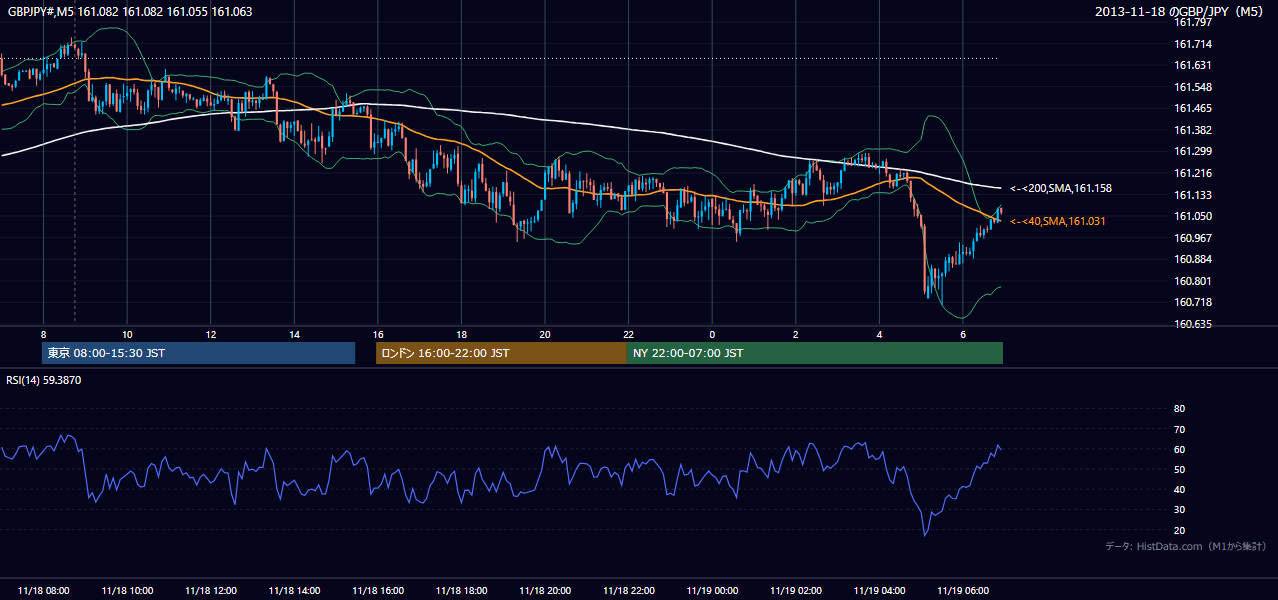Screen dimensions: 1278x600
Task: Click the 11/18 18:00 time label
Action: click(x=461, y=591)
